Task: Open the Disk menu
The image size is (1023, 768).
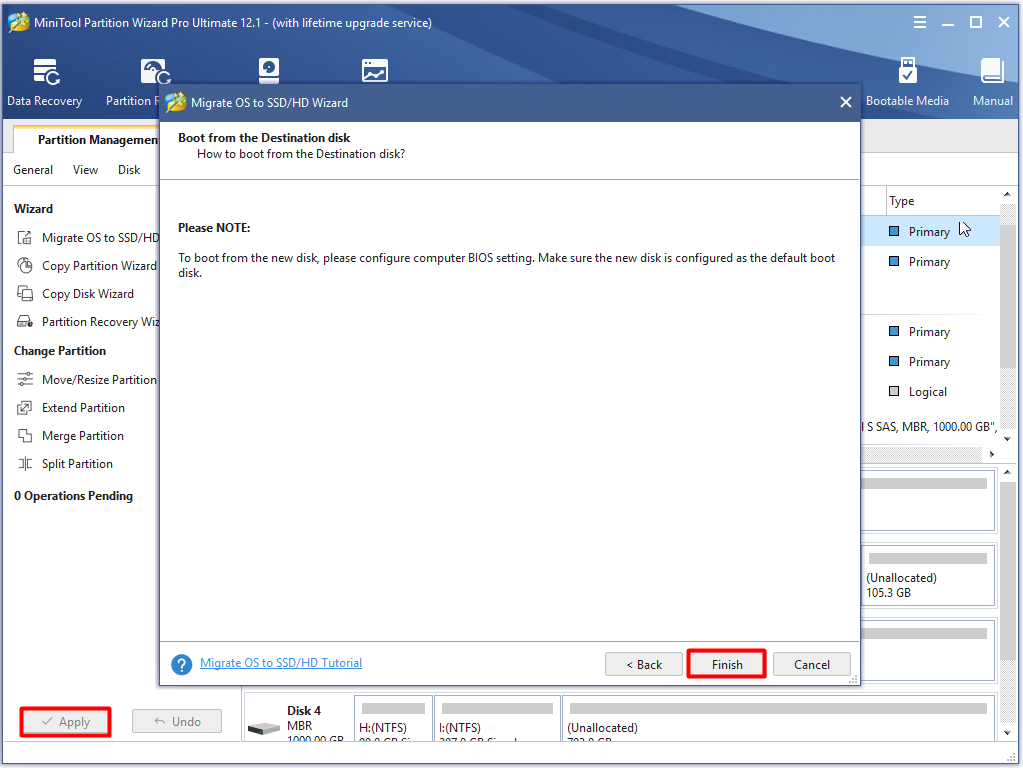Action: pos(129,170)
